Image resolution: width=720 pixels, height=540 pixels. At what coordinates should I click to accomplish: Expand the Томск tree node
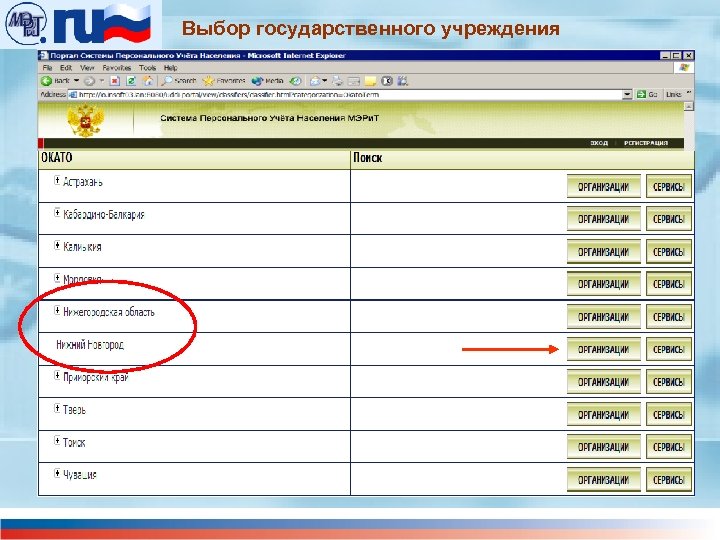click(57, 441)
